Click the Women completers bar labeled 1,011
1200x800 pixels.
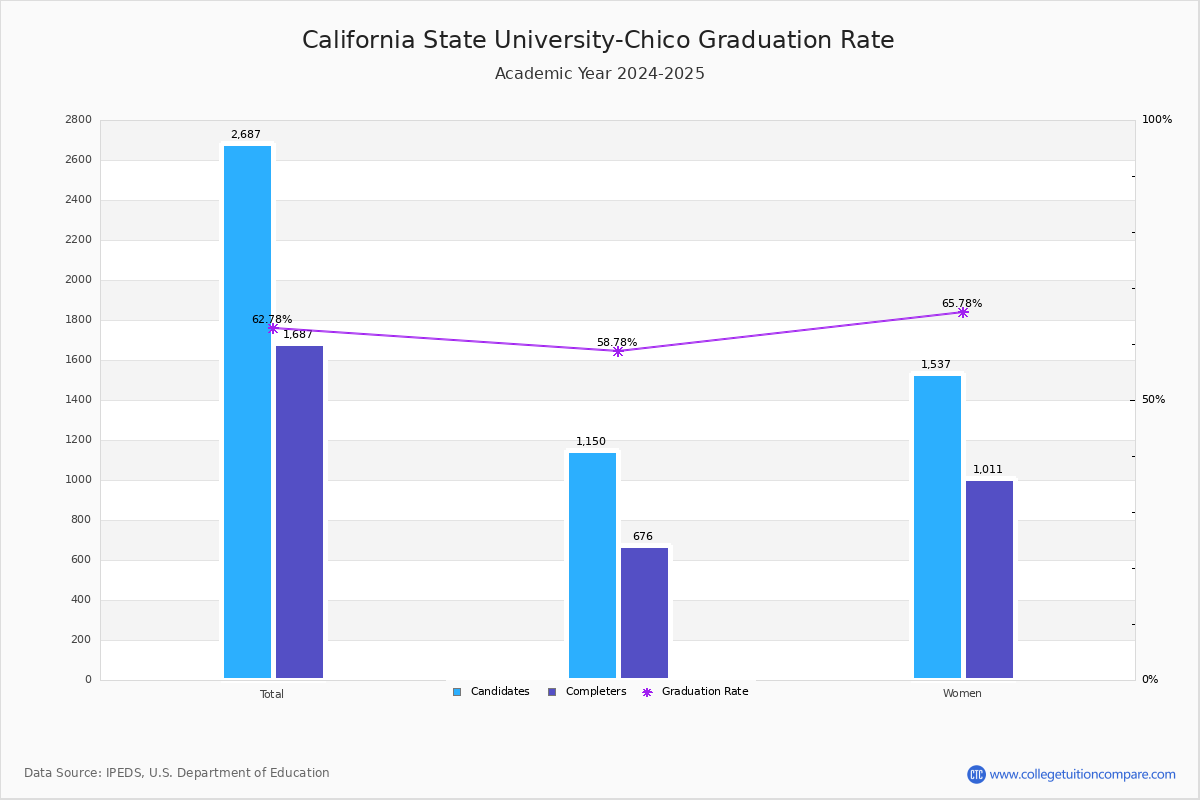(x=989, y=580)
